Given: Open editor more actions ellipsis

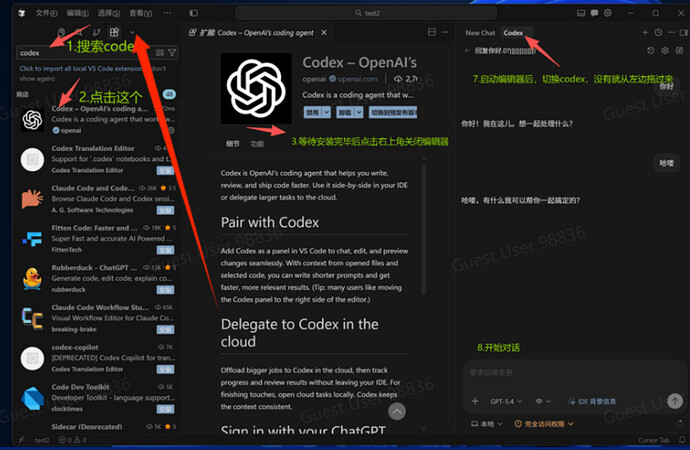Looking at the screenshot, I should [445, 32].
